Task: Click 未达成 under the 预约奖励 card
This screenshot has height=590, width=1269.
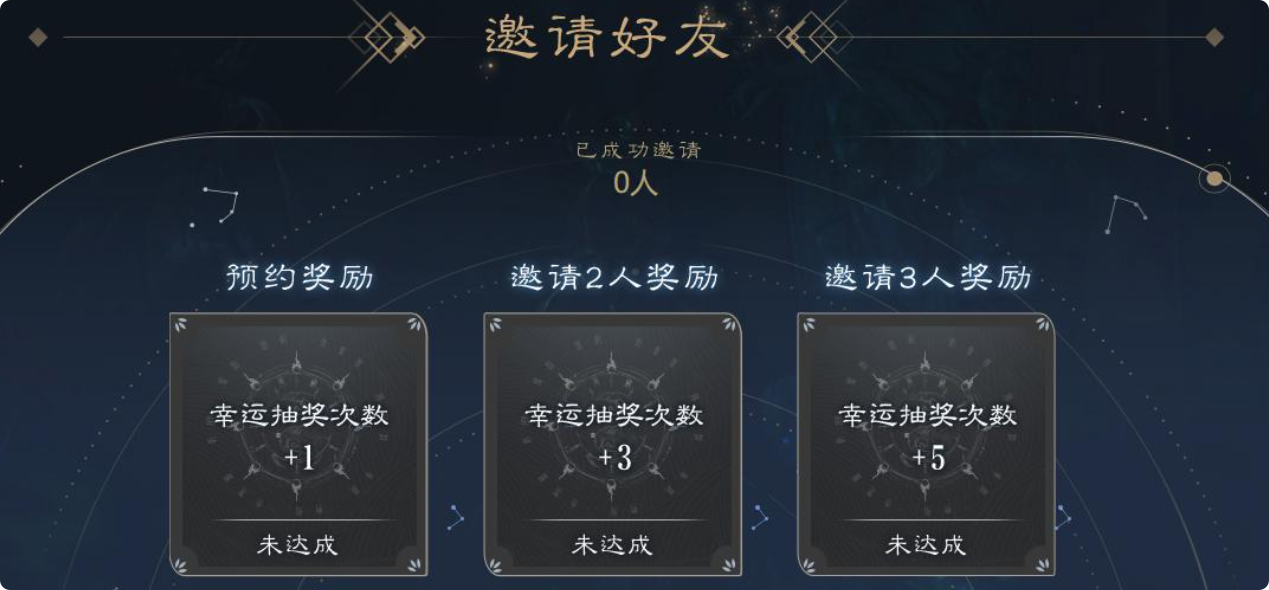Action: (x=298, y=545)
